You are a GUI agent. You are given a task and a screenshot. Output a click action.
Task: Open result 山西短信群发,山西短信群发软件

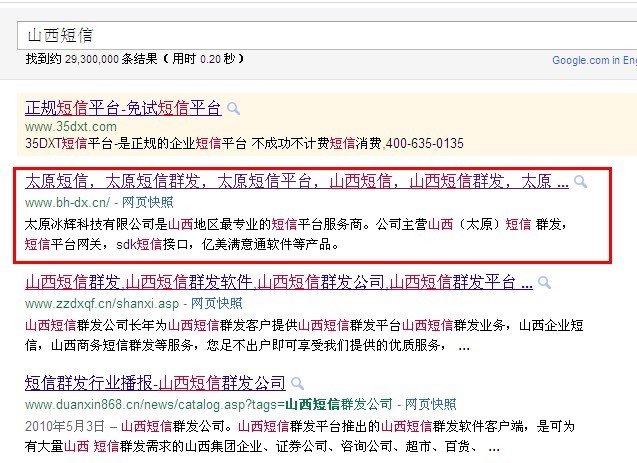tap(279, 282)
